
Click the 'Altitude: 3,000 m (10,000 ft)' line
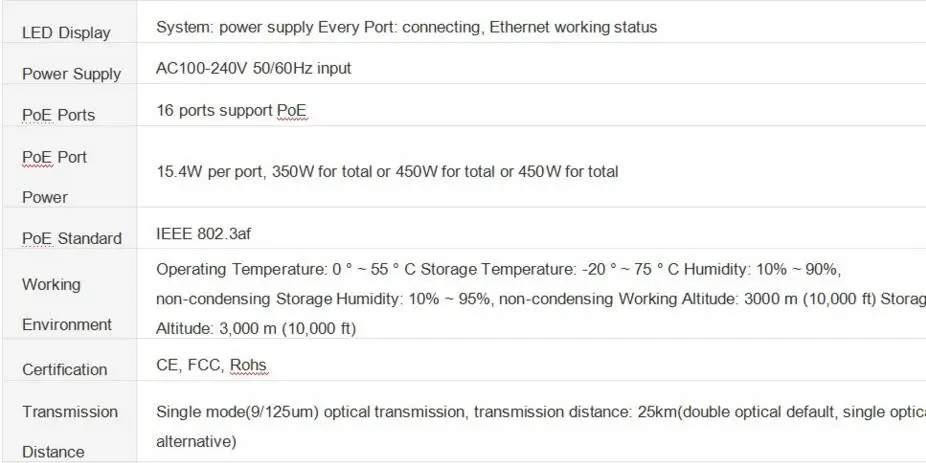coord(256,328)
